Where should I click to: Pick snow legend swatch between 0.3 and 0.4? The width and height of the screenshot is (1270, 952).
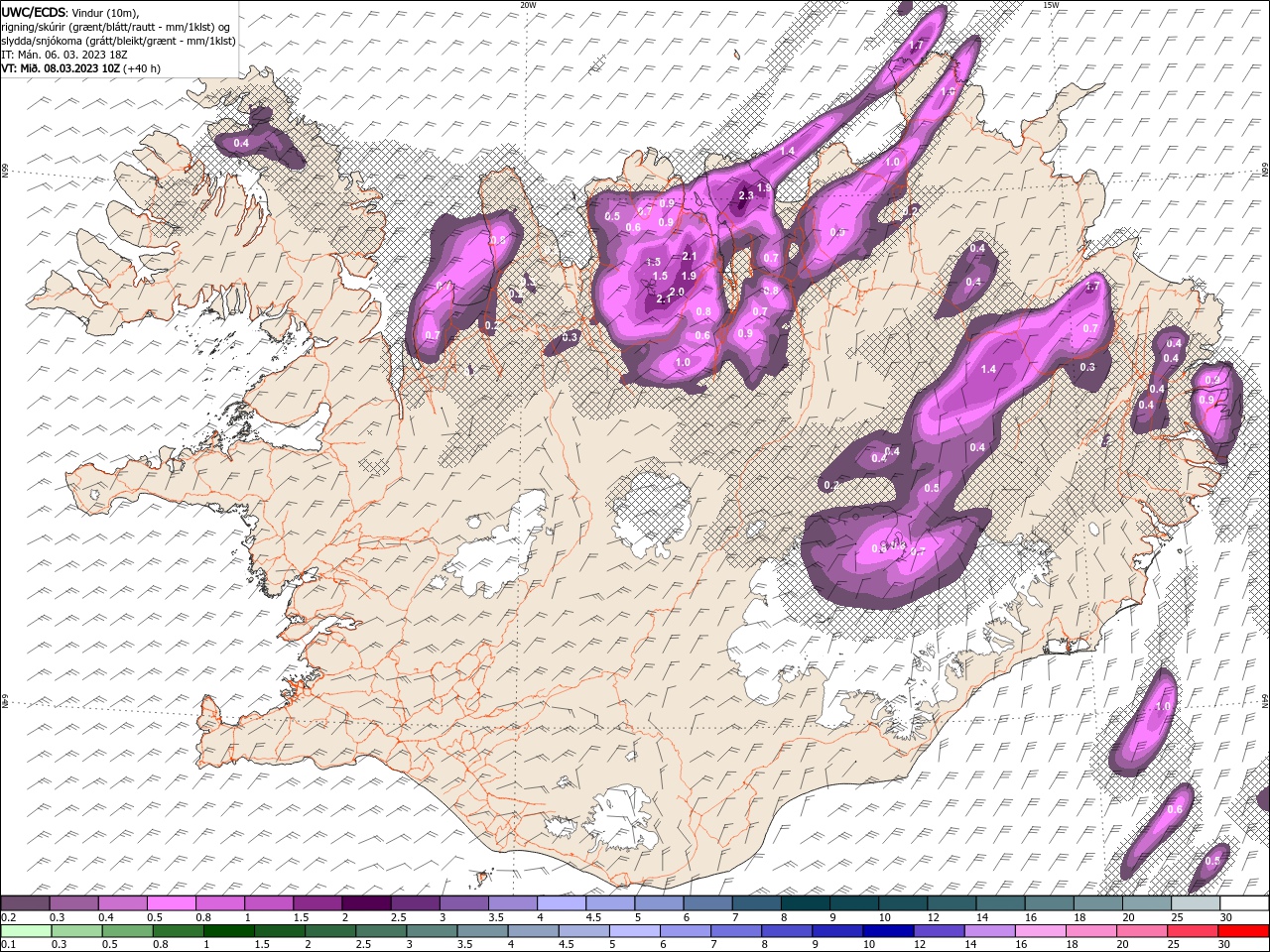(74, 903)
